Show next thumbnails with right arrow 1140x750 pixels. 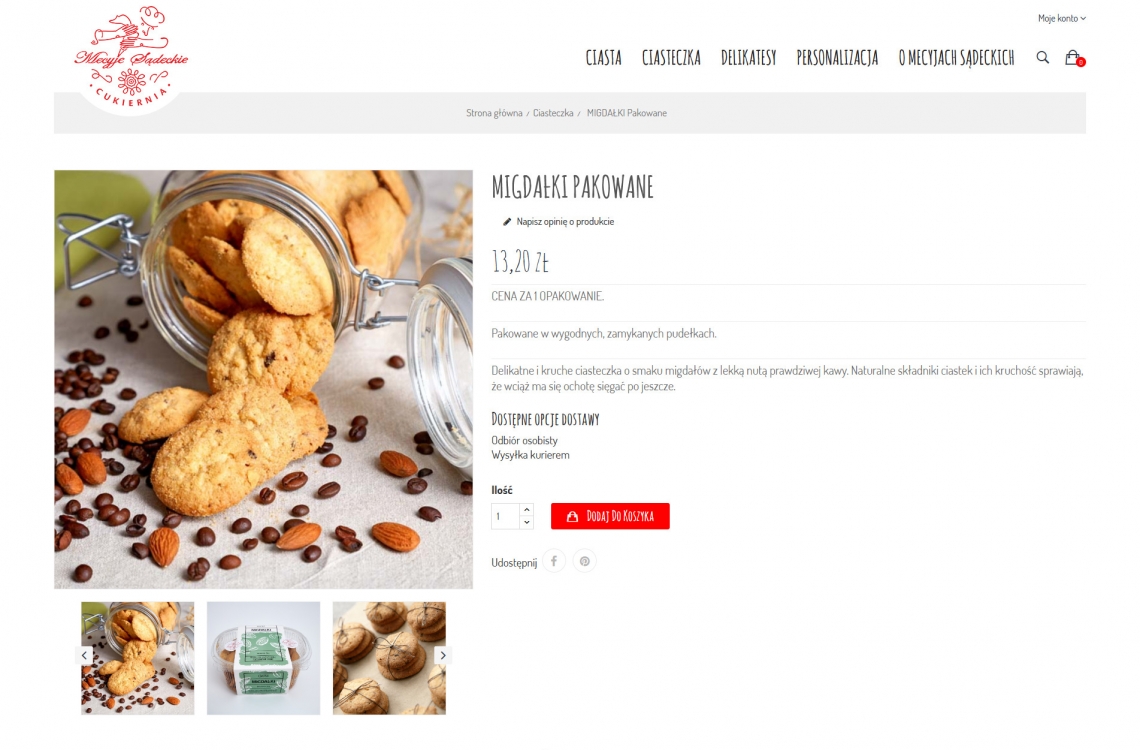[x=443, y=655]
